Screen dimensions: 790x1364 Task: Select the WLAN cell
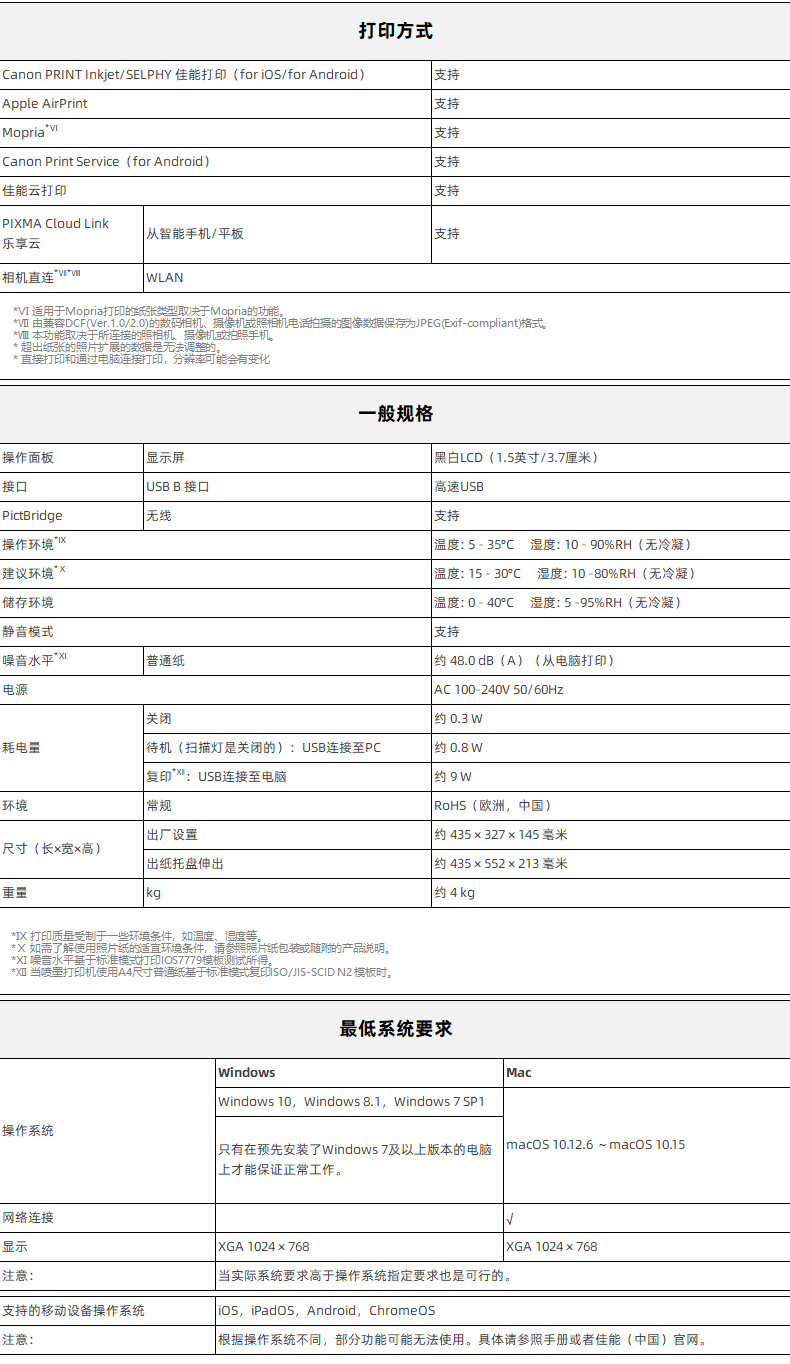tap(165, 277)
